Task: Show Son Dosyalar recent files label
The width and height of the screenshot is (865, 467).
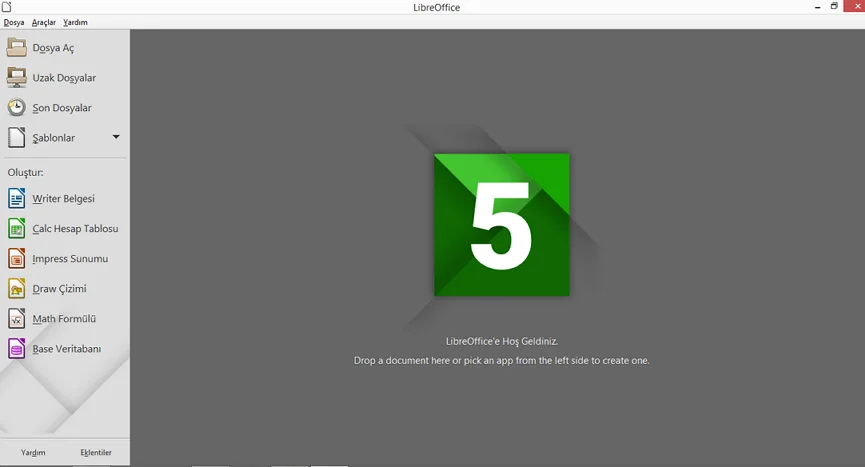Action: point(62,108)
